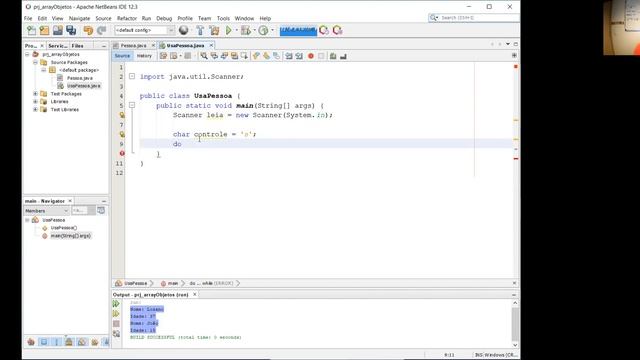Switch to the Services tab
This screenshot has height=360, width=640.
(58, 46)
